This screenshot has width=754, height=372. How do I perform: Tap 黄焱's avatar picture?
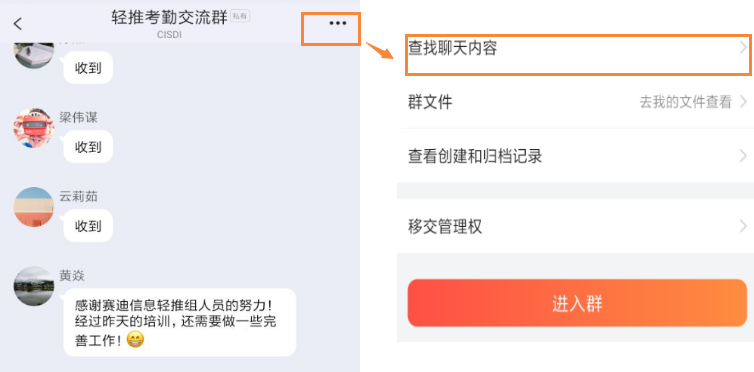(x=33, y=286)
